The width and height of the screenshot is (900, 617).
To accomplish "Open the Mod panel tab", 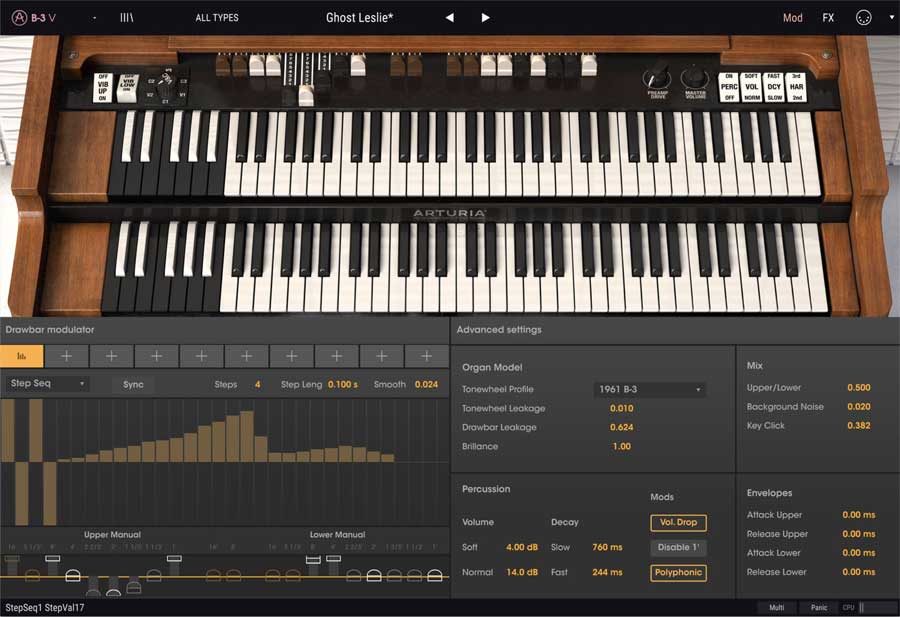I will 793,18.
